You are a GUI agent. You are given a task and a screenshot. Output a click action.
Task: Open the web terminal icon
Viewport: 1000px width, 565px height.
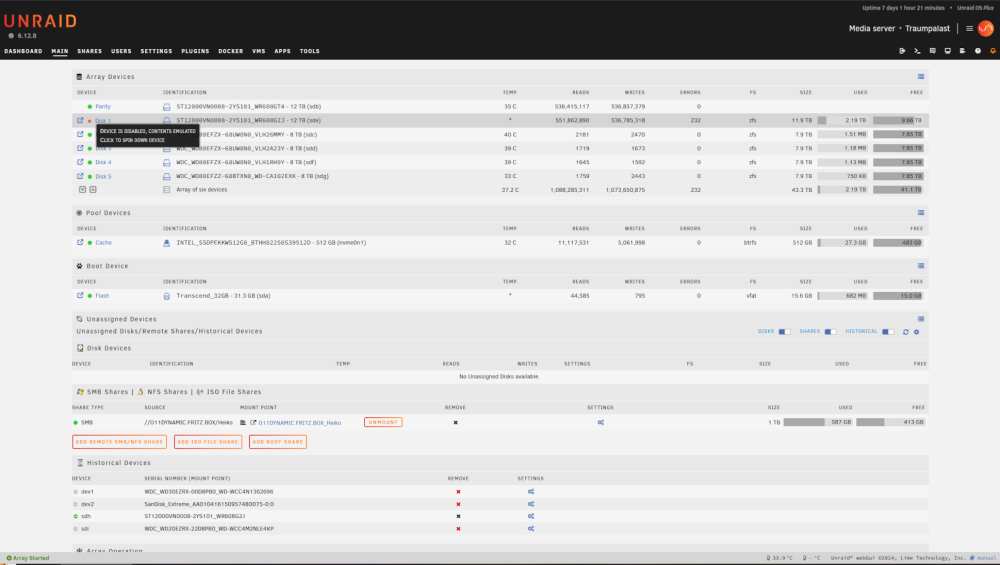point(917,51)
